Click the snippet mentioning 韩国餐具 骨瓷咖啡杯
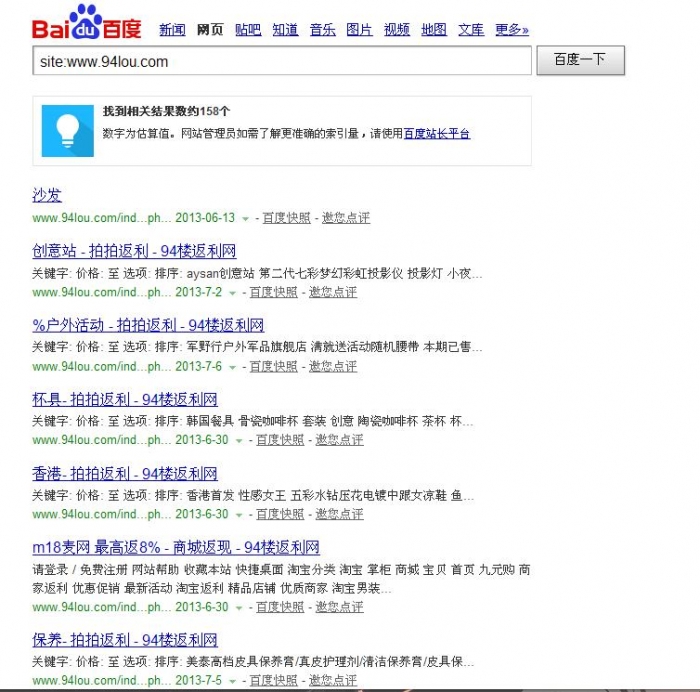This screenshot has width=700, height=692. pyautogui.click(x=253, y=421)
